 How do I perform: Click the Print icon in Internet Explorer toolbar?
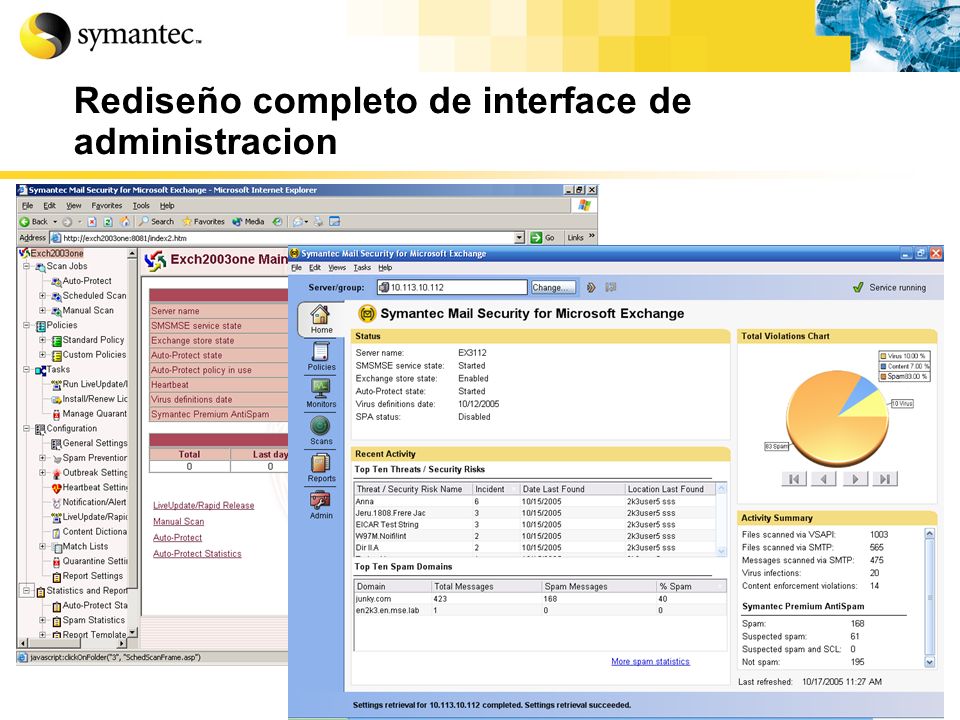(x=318, y=222)
